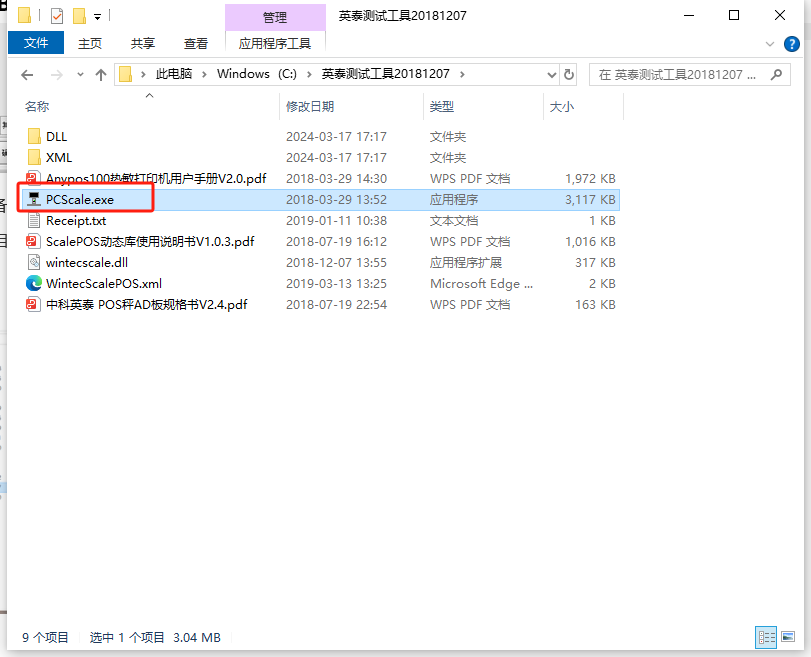
Task: Click the type 应用程序扩展 cell
Action: (x=465, y=263)
